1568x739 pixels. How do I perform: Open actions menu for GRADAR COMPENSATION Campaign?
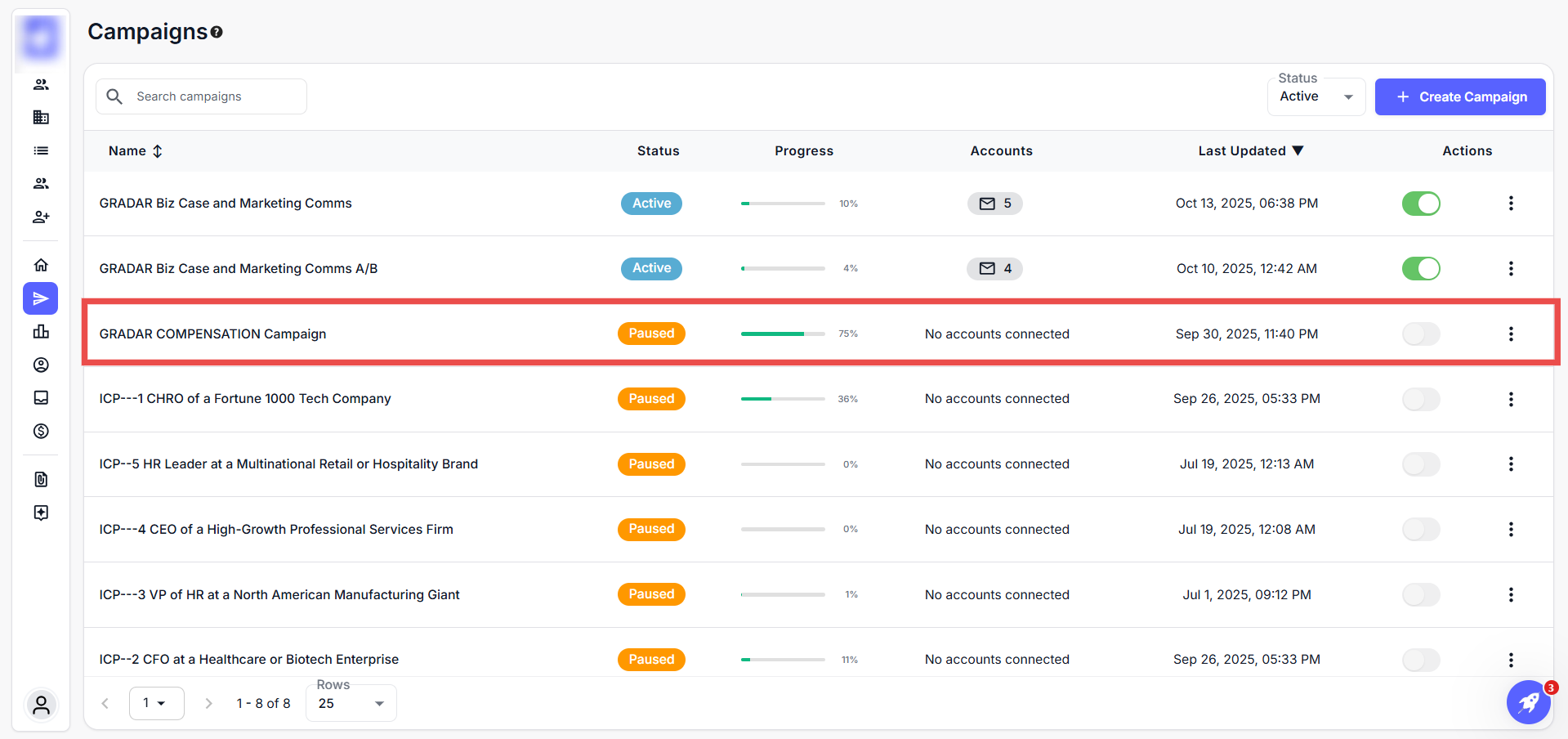pyautogui.click(x=1510, y=334)
